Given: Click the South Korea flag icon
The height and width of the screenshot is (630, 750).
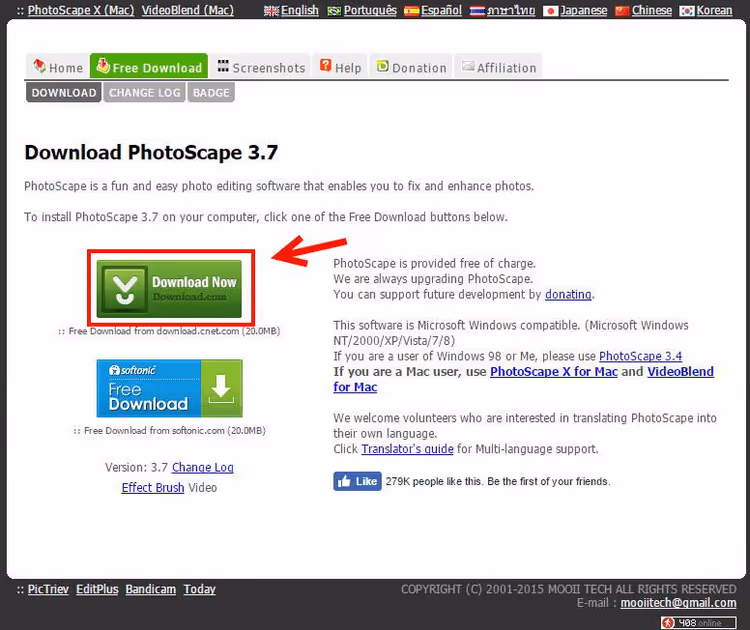Looking at the screenshot, I should [x=687, y=11].
